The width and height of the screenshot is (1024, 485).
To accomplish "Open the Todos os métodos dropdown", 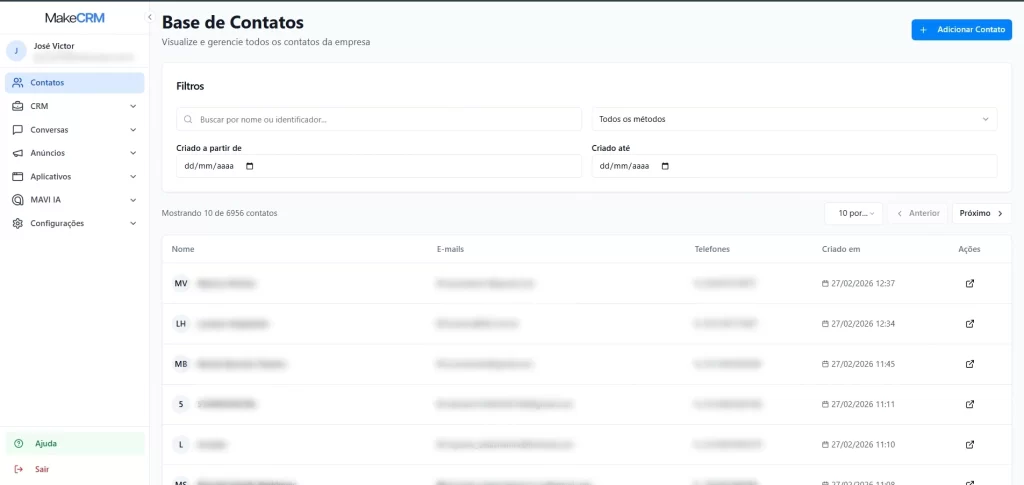I will click(x=794, y=119).
